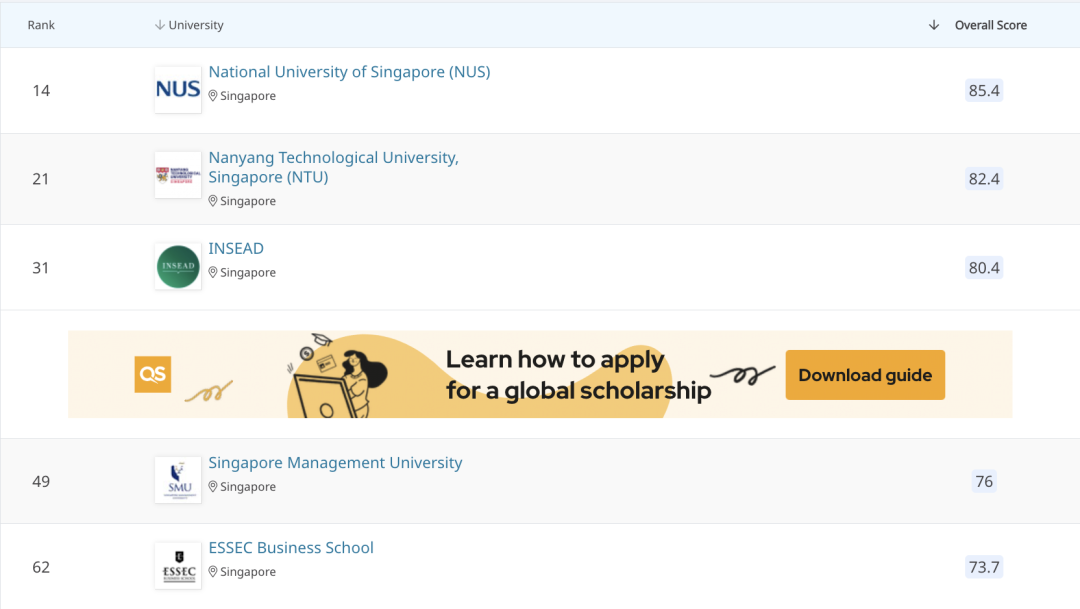The width and height of the screenshot is (1080, 609).
Task: Open ESSEC Business School link
Action: tap(291, 548)
